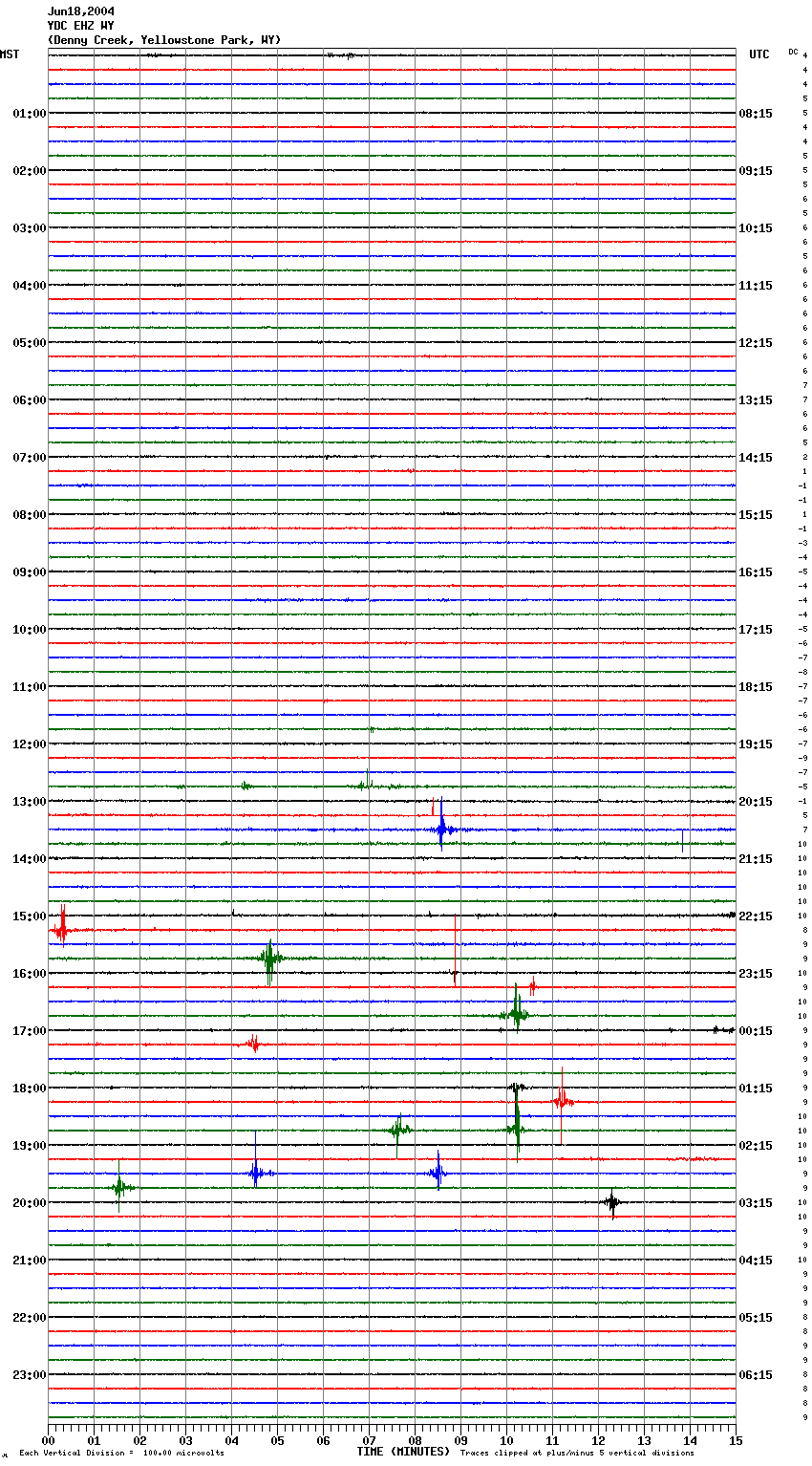Image resolution: width=812 pixels, height=1466 pixels.
Task: Select the YDC EHZ WY station code
Action: 80,26
